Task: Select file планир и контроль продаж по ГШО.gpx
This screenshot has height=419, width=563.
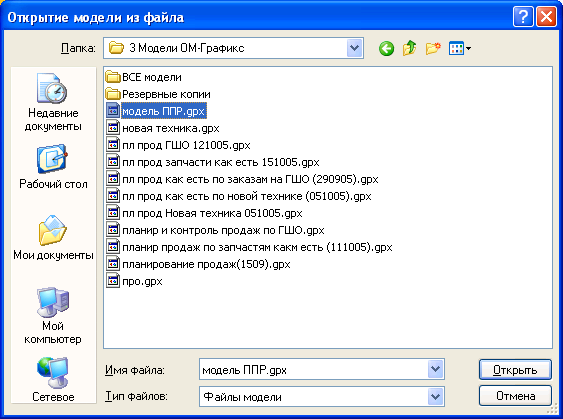Action: [x=215, y=230]
